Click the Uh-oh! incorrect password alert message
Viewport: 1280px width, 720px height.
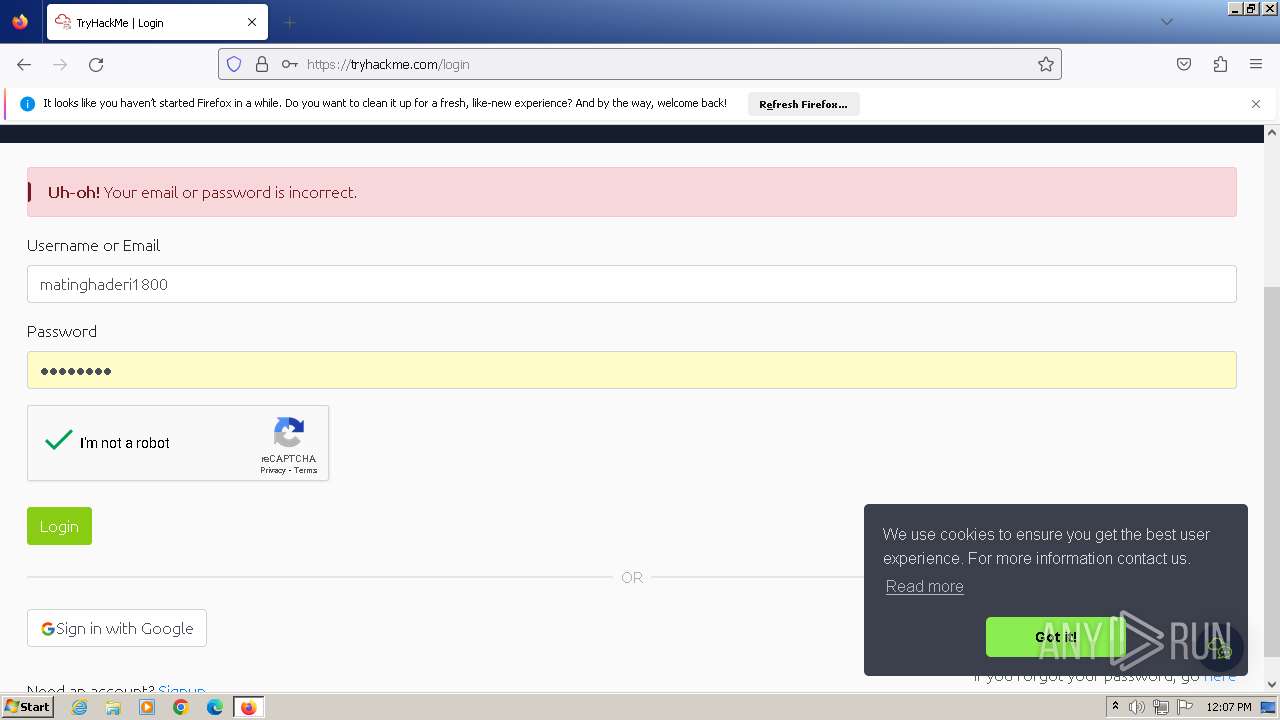pyautogui.click(x=632, y=192)
